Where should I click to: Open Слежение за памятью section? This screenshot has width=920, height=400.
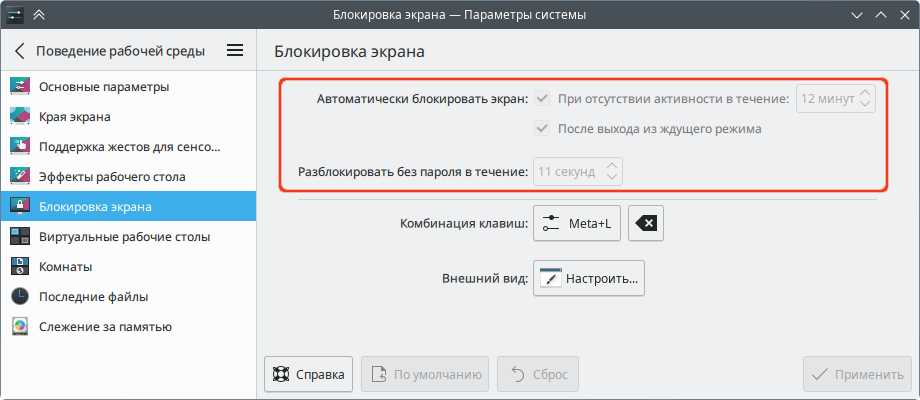pyautogui.click(x=128, y=327)
